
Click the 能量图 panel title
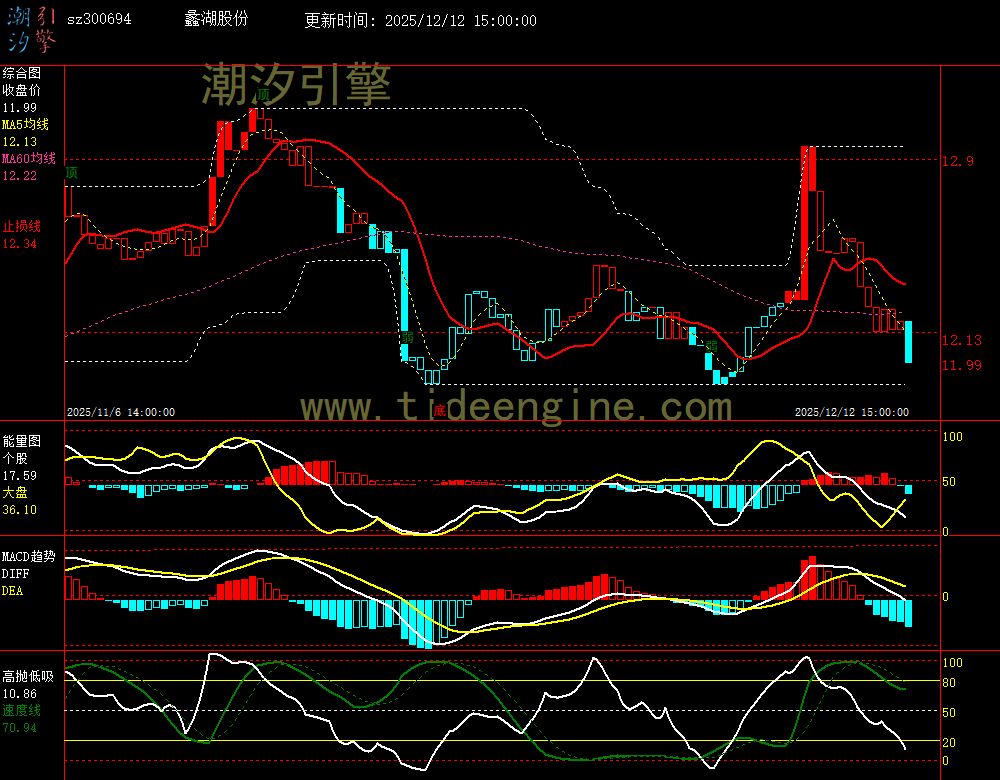tap(21, 441)
